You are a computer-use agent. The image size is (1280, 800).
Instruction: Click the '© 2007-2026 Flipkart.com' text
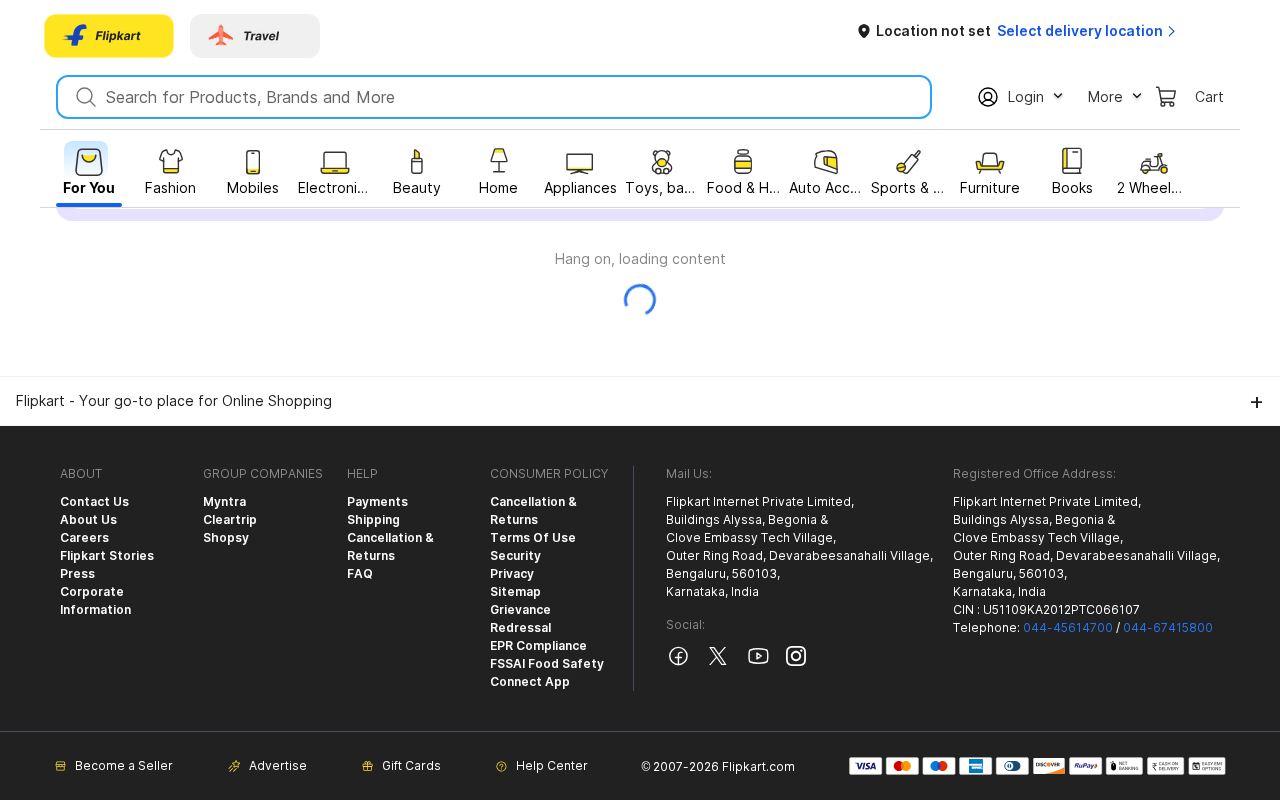point(718,767)
